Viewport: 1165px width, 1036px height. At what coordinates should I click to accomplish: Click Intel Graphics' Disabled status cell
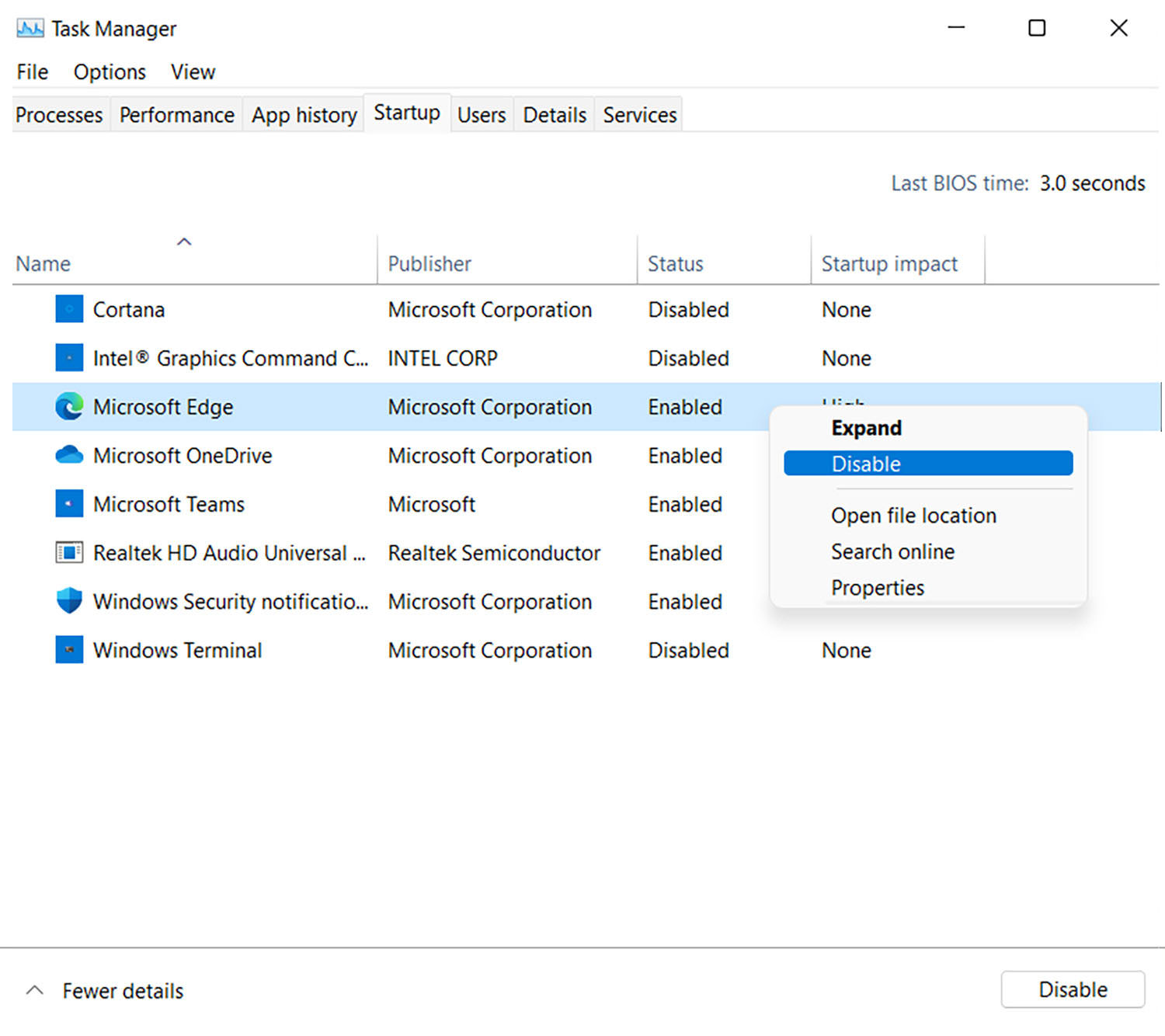point(688,359)
